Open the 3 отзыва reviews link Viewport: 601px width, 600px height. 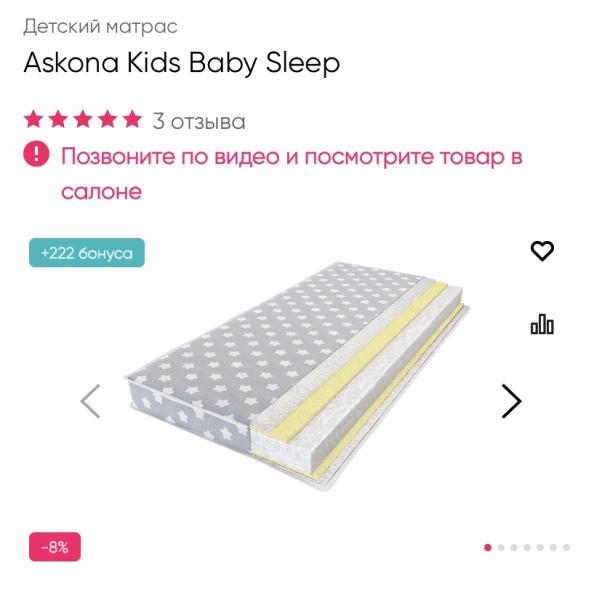(x=199, y=121)
